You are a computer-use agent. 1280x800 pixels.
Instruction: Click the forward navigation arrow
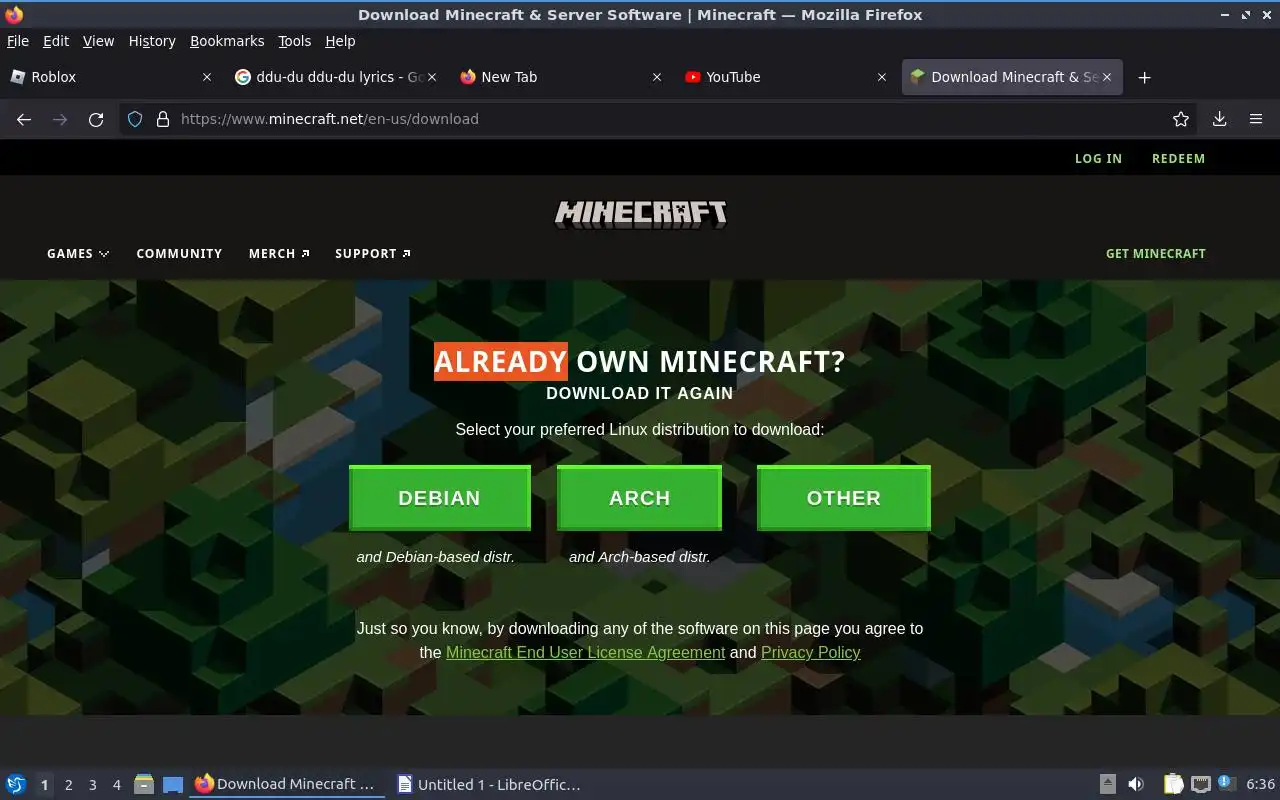pyautogui.click(x=60, y=119)
